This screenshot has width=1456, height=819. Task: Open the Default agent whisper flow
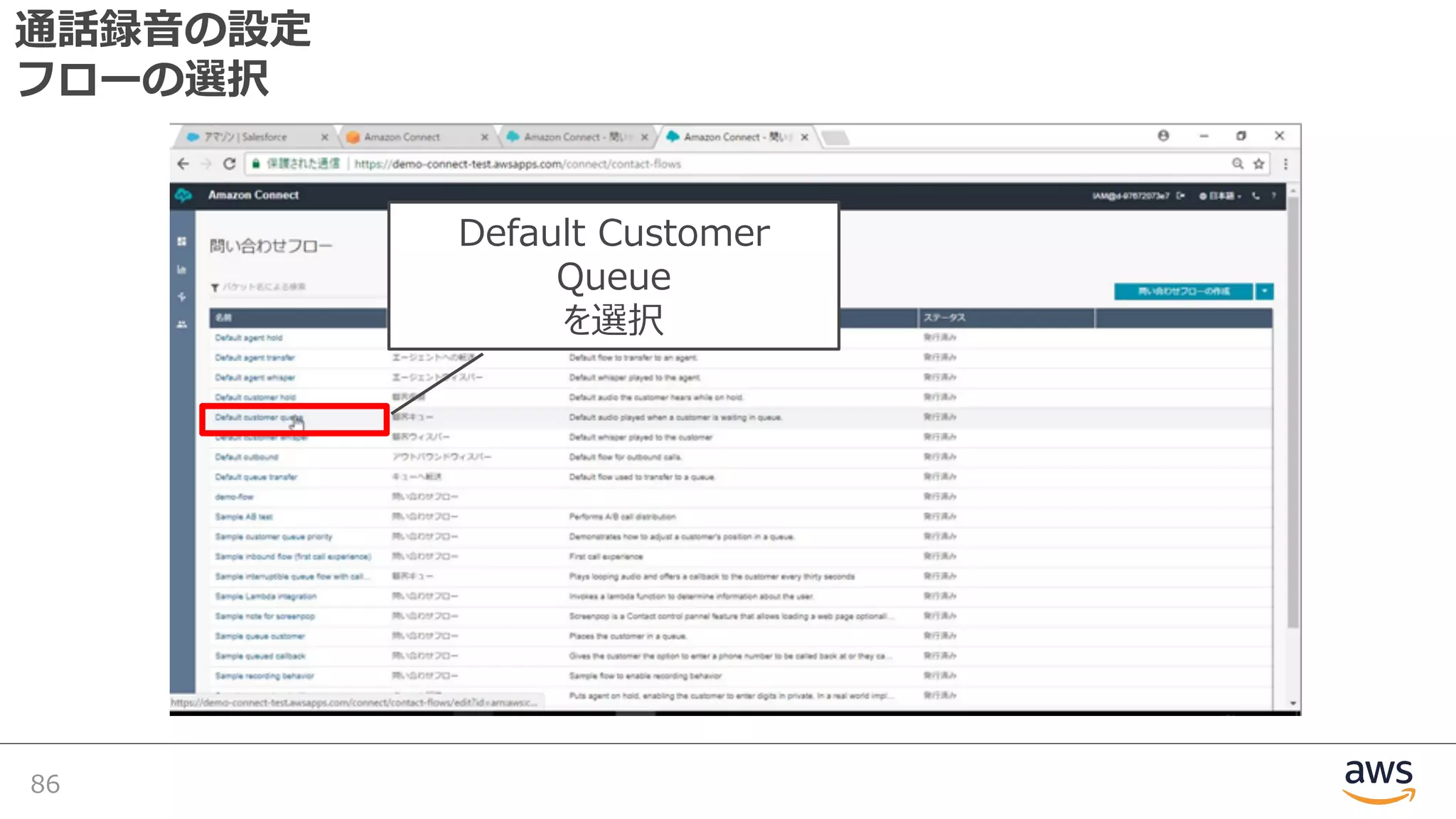(255, 378)
